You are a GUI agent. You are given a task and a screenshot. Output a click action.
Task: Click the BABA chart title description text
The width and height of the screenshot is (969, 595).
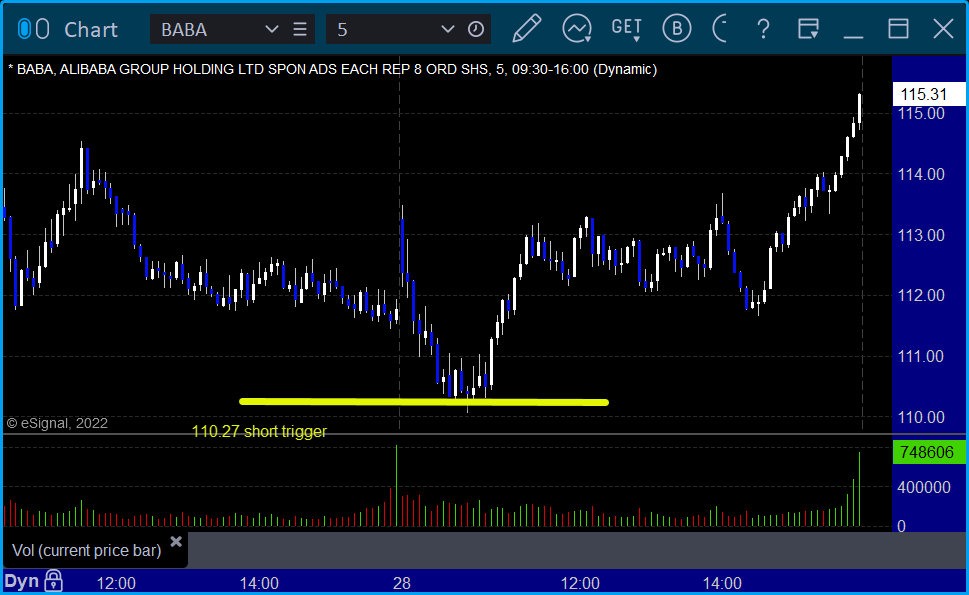332,69
